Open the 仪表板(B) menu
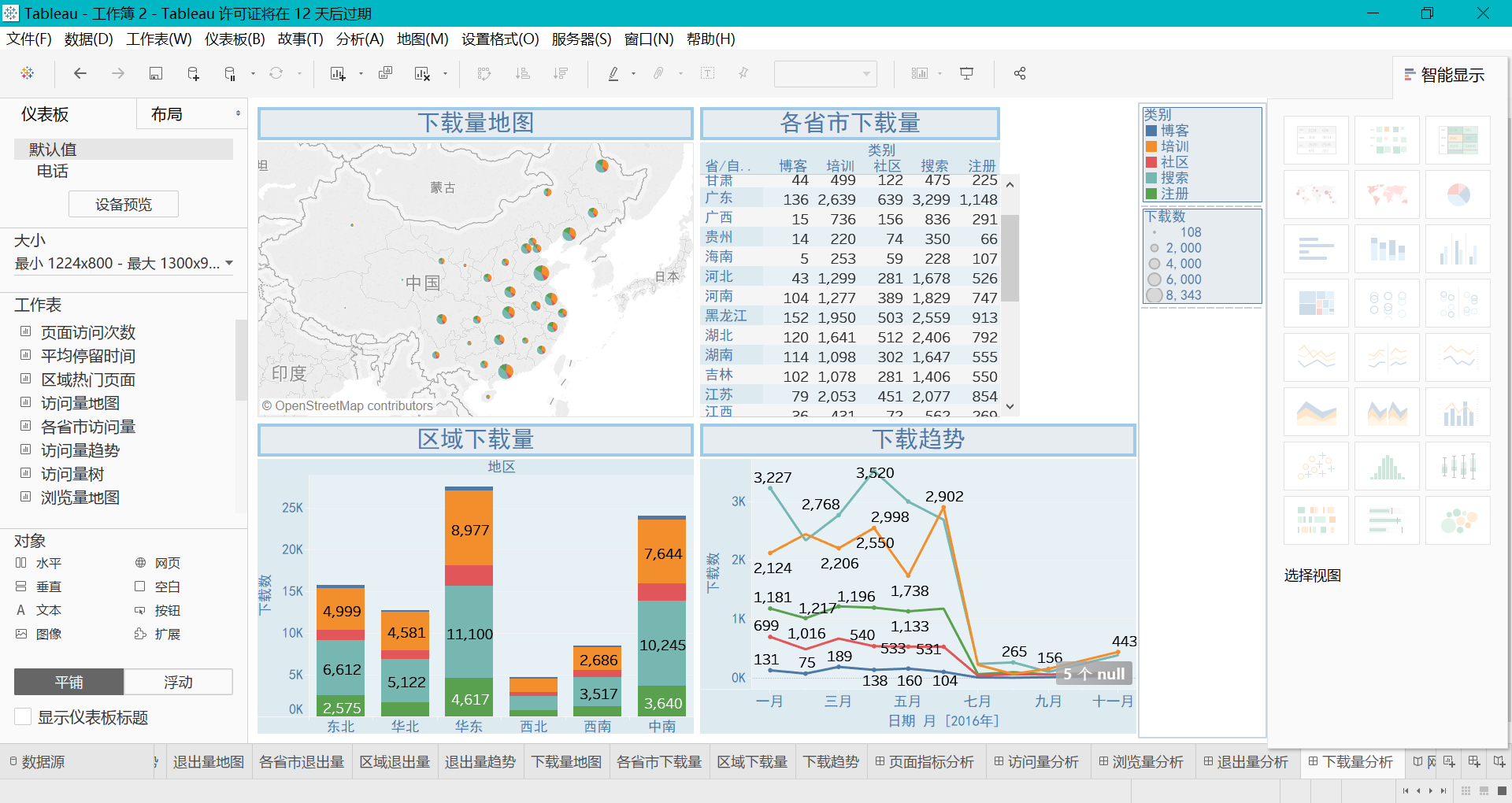 (235, 39)
